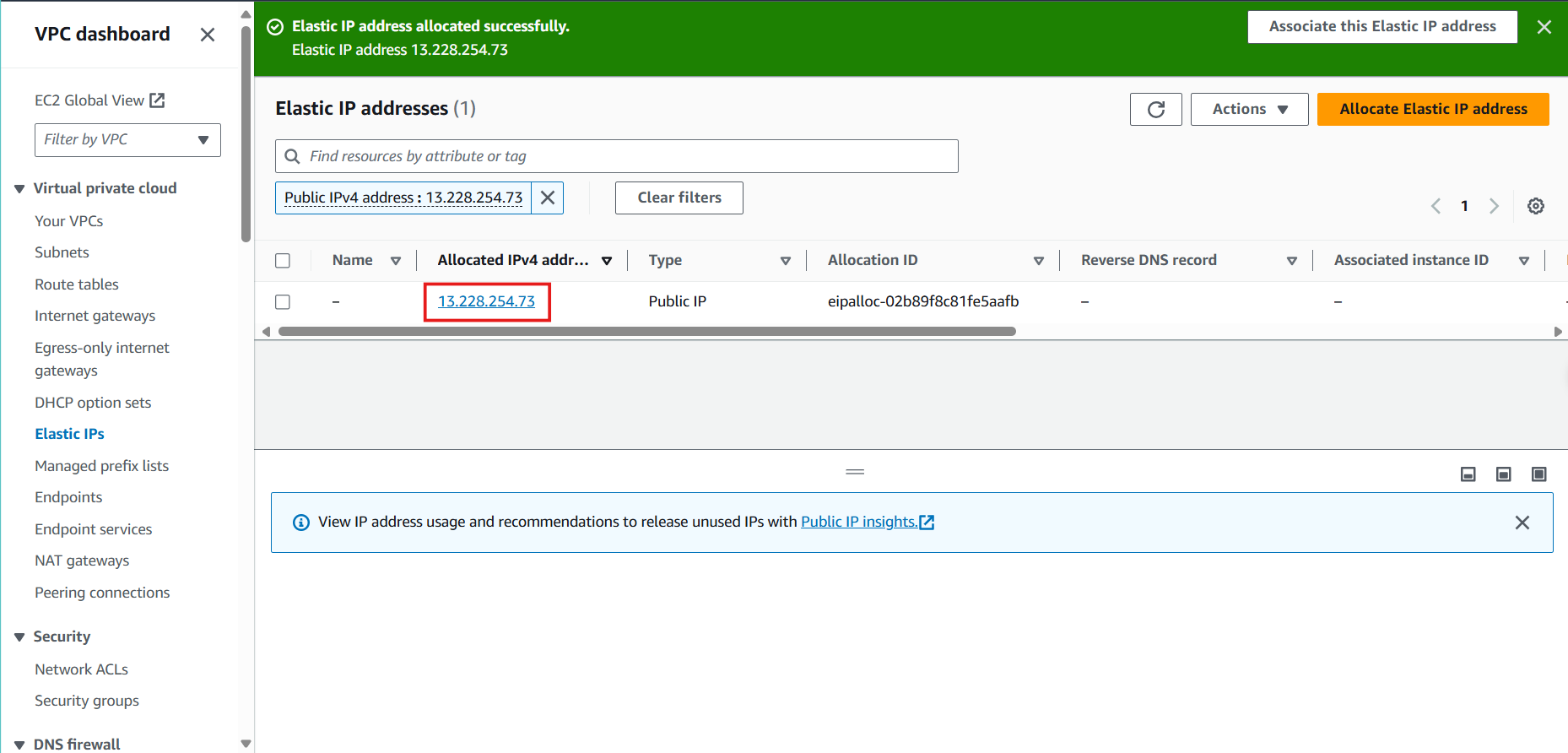Screen dimensions: 1568x753
Task: Open the Filter by VPC dropdown
Action: (127, 140)
